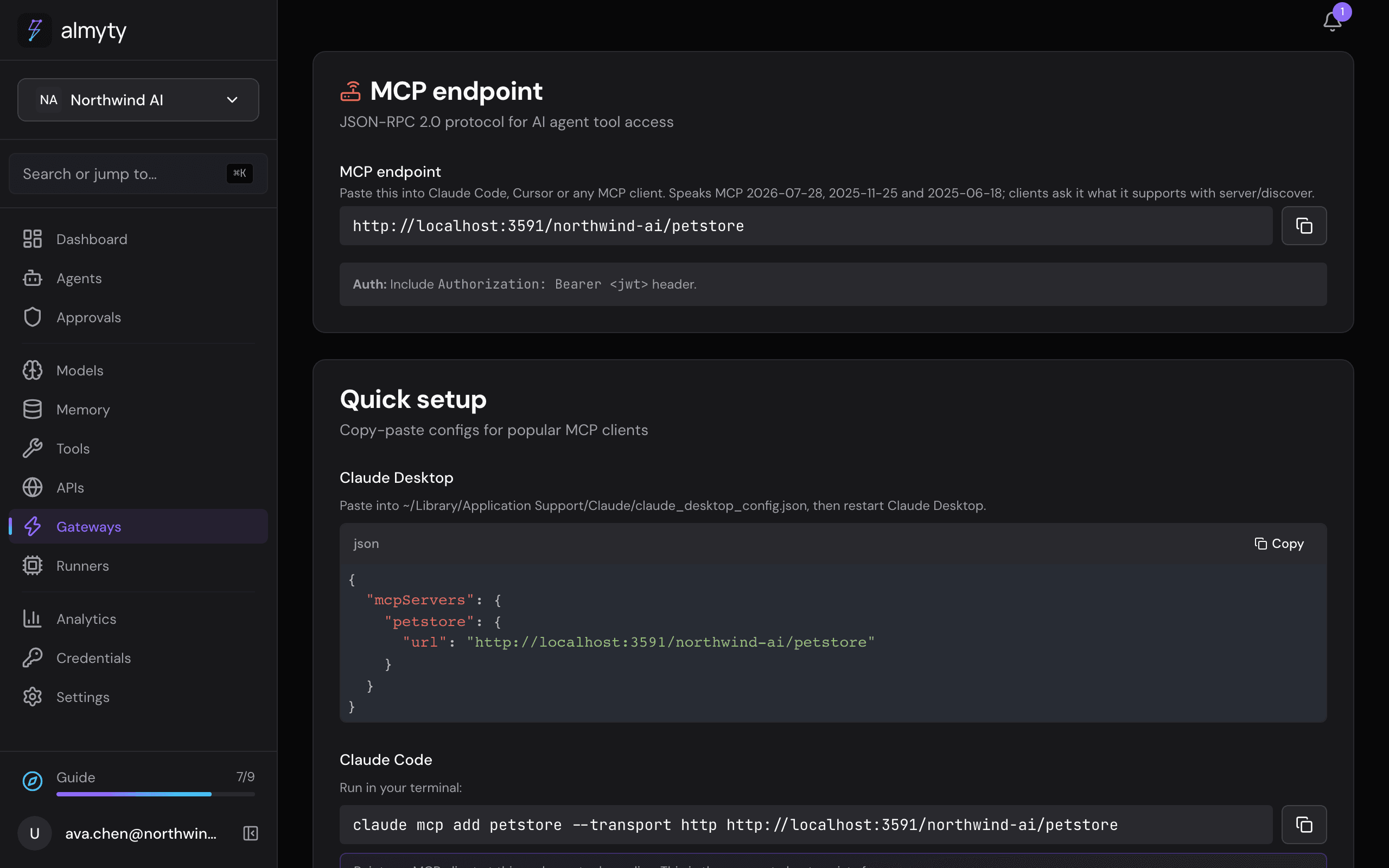Focus the Search or jump to field
The width and height of the screenshot is (1389, 868).
click(x=138, y=174)
